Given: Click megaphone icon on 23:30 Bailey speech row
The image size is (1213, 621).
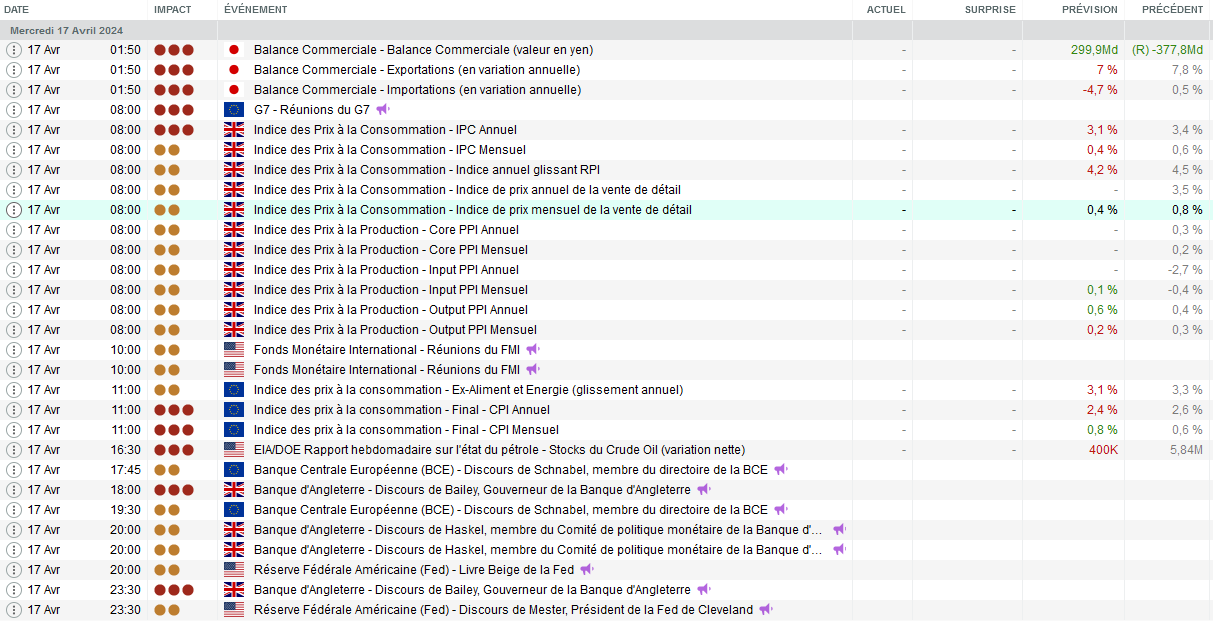Looking at the screenshot, I should coord(704,590).
